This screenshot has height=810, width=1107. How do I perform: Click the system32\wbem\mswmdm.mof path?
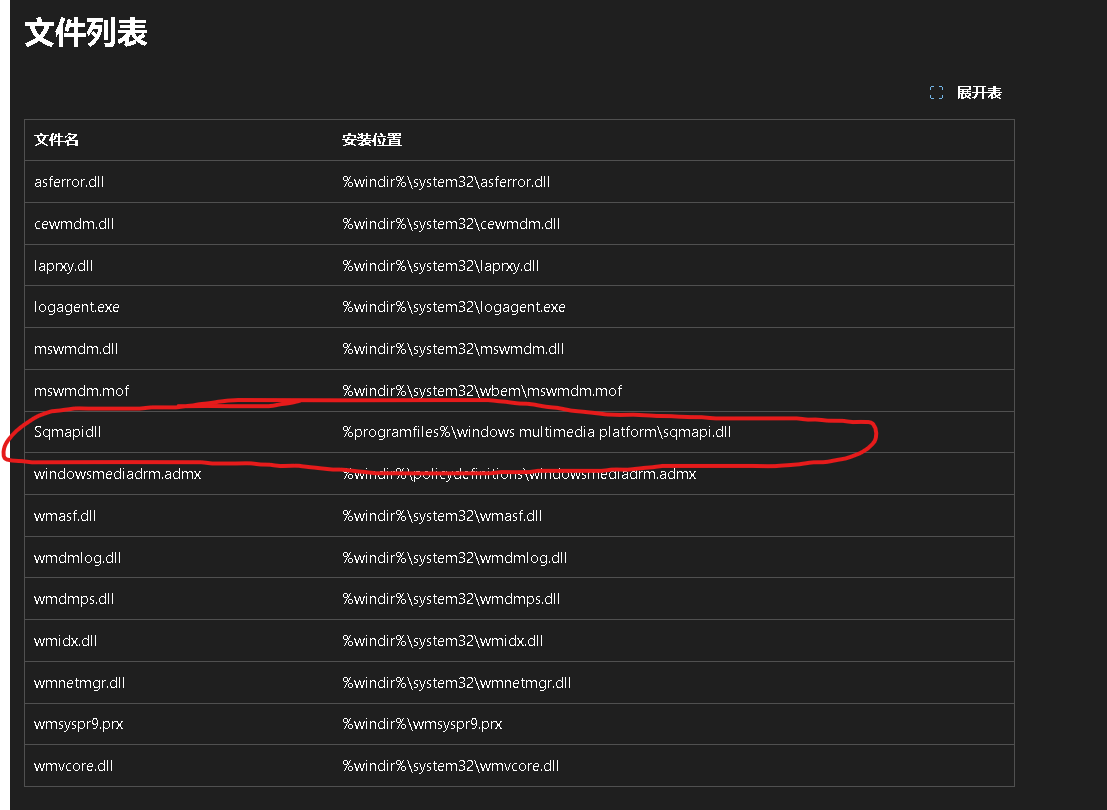tap(482, 391)
